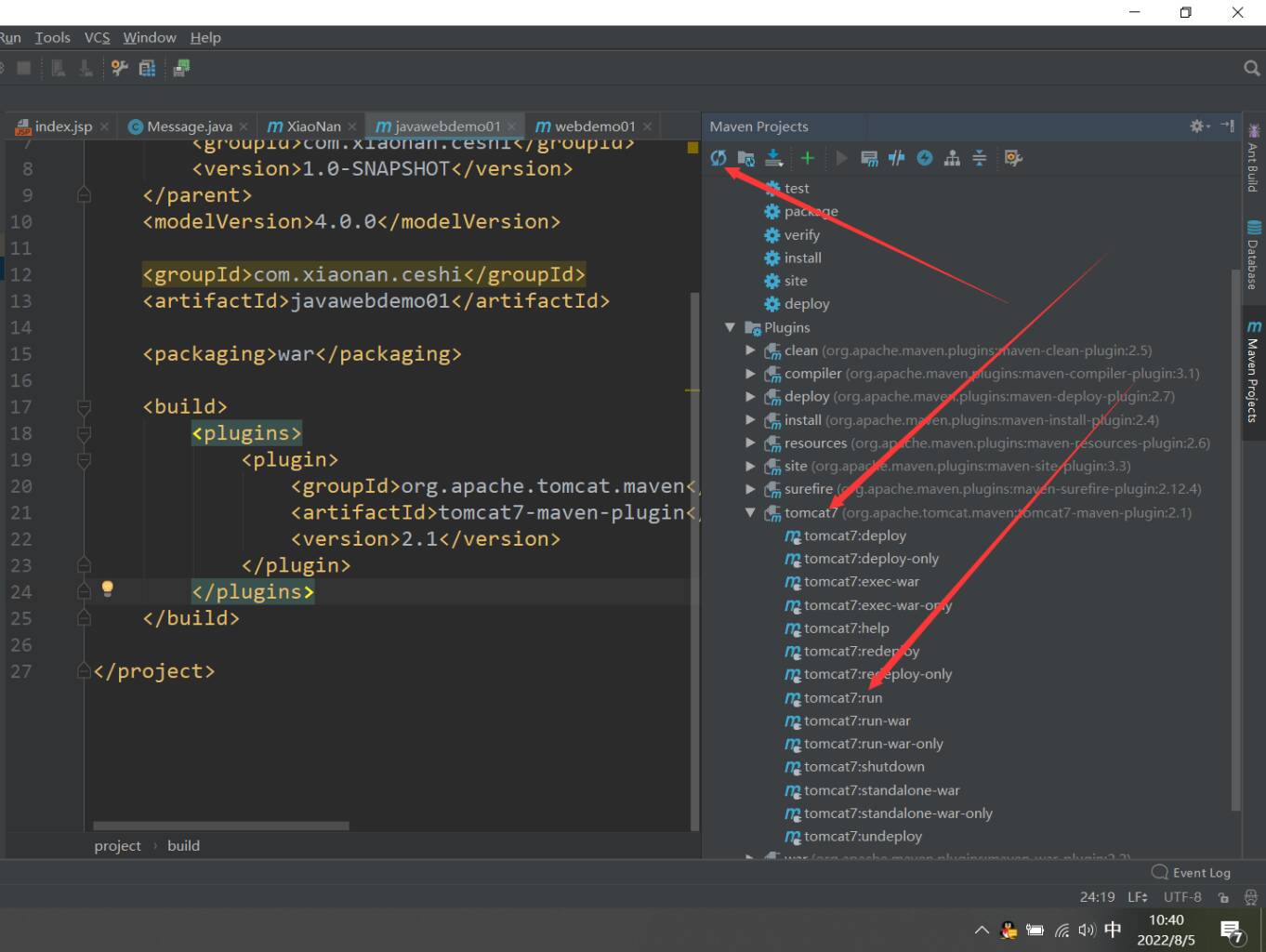Open the settings wrench in main toolbar
Viewport: 1266px width, 952px height.
[x=119, y=68]
